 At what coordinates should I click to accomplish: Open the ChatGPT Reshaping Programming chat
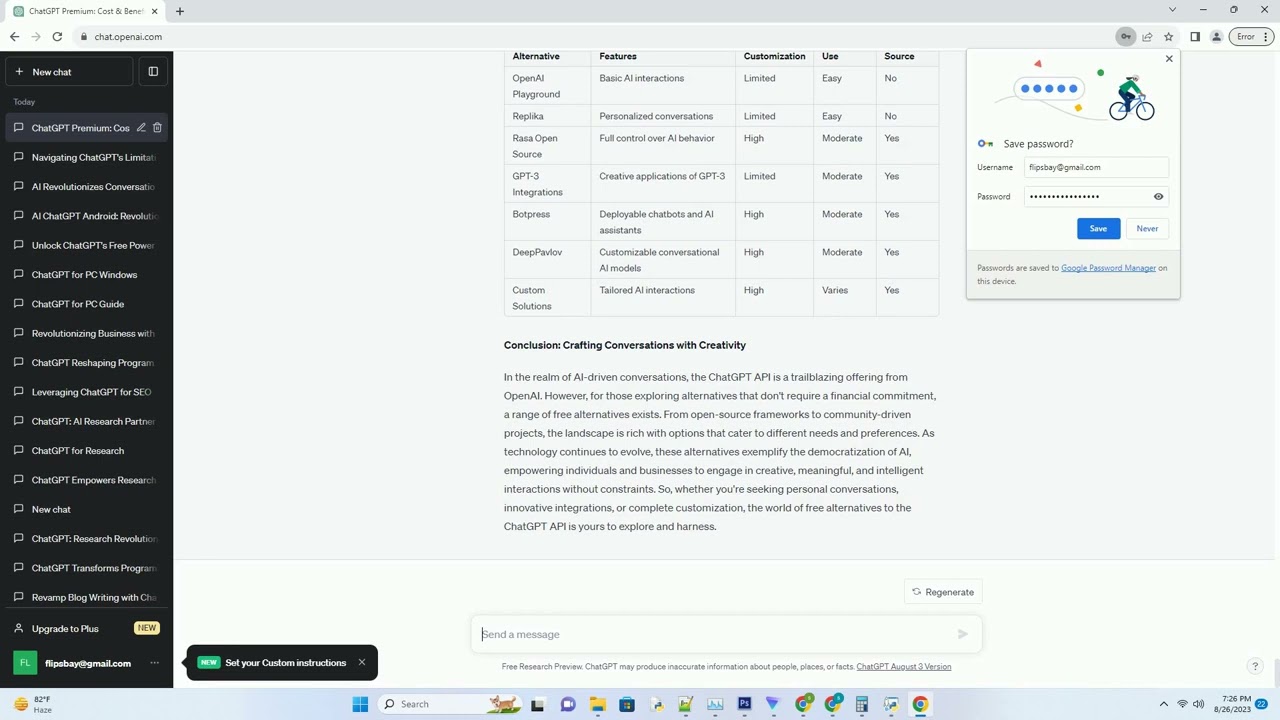[x=86, y=363]
